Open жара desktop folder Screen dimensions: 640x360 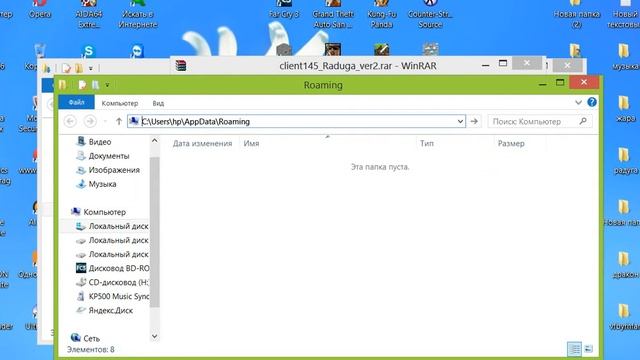[x=624, y=109]
